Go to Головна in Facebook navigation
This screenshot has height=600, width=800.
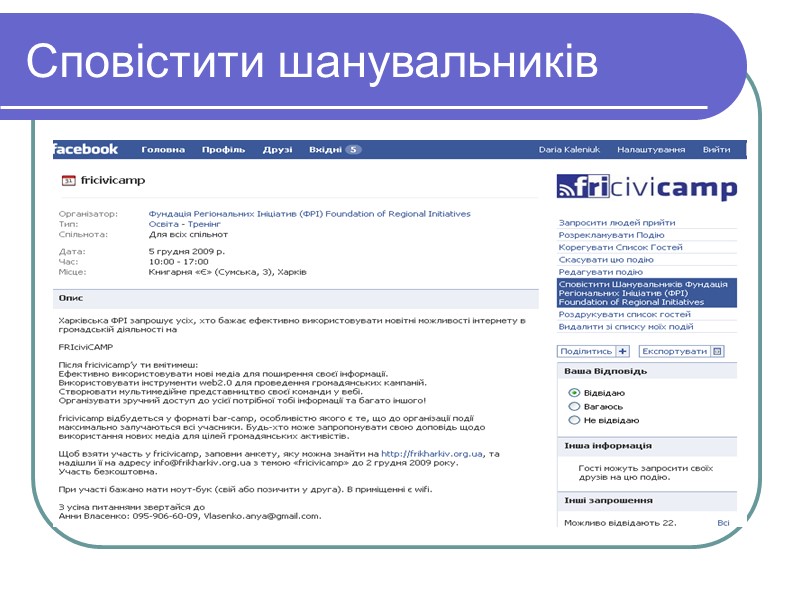[163, 149]
